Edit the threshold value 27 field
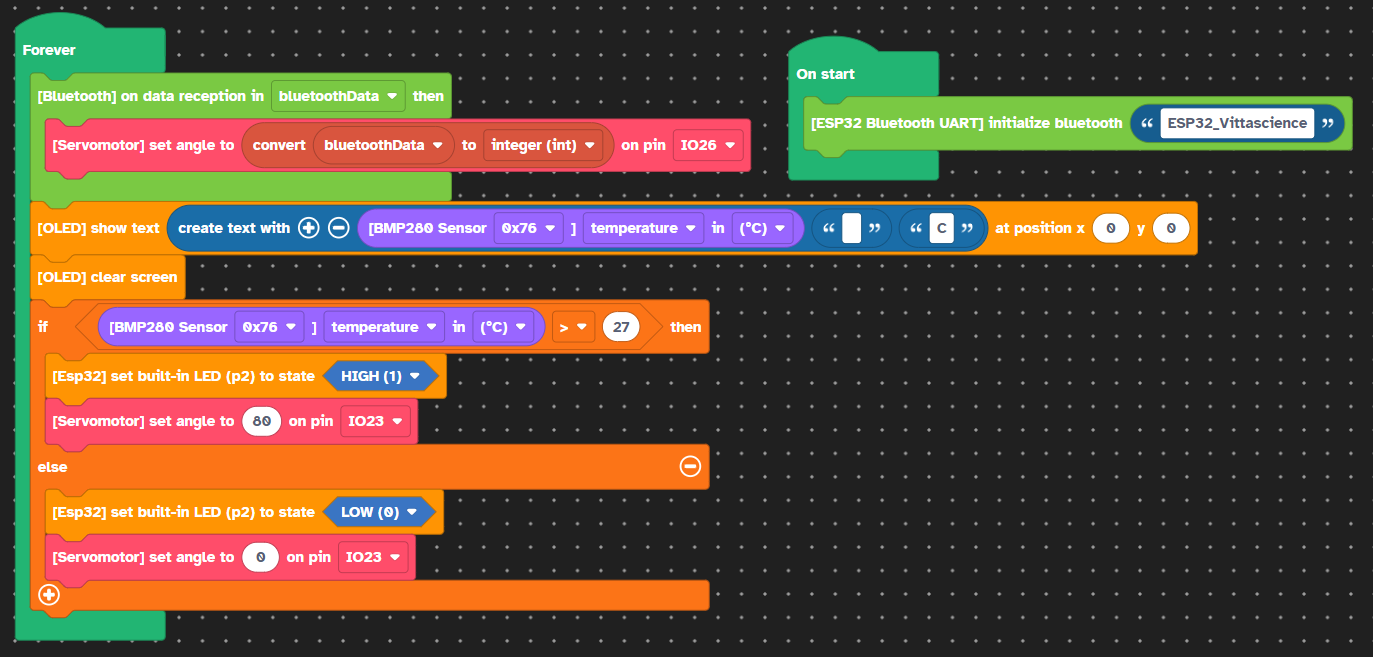The image size is (1373, 657). pyautogui.click(x=621, y=327)
